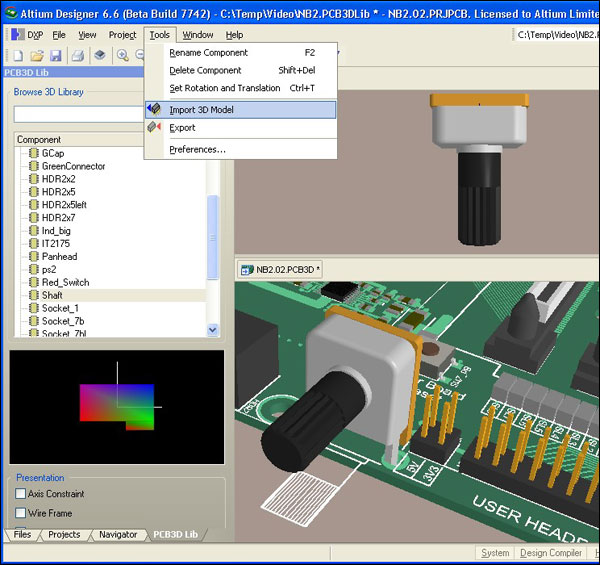Click the GCap component icon
This screenshot has height=565, width=600.
click(34, 153)
